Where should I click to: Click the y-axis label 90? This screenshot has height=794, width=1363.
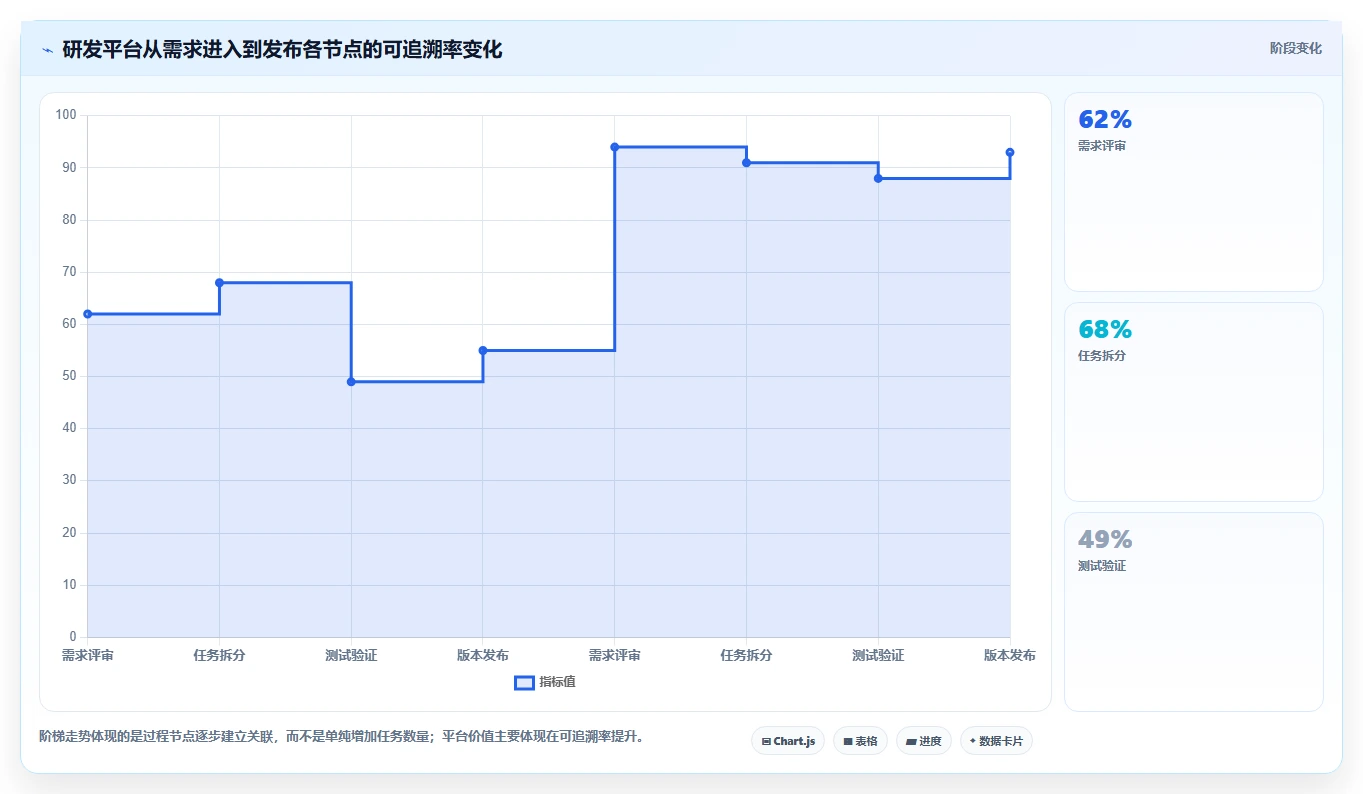tap(70, 167)
